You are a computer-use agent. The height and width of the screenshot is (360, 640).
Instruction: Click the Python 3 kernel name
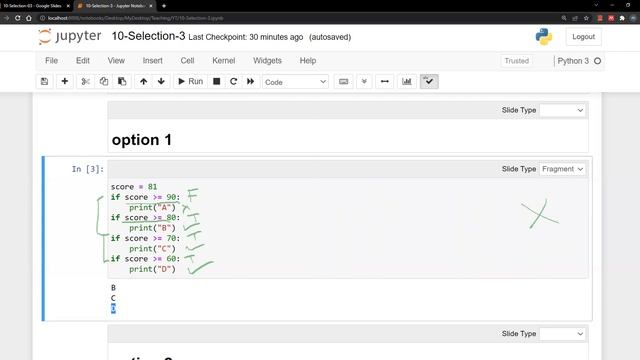[x=573, y=61]
